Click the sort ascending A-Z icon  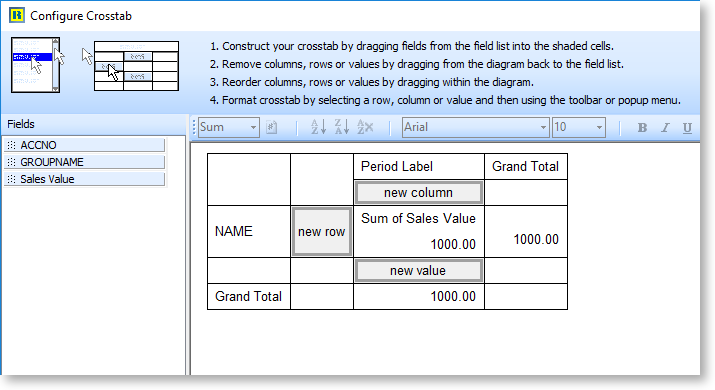(318, 127)
